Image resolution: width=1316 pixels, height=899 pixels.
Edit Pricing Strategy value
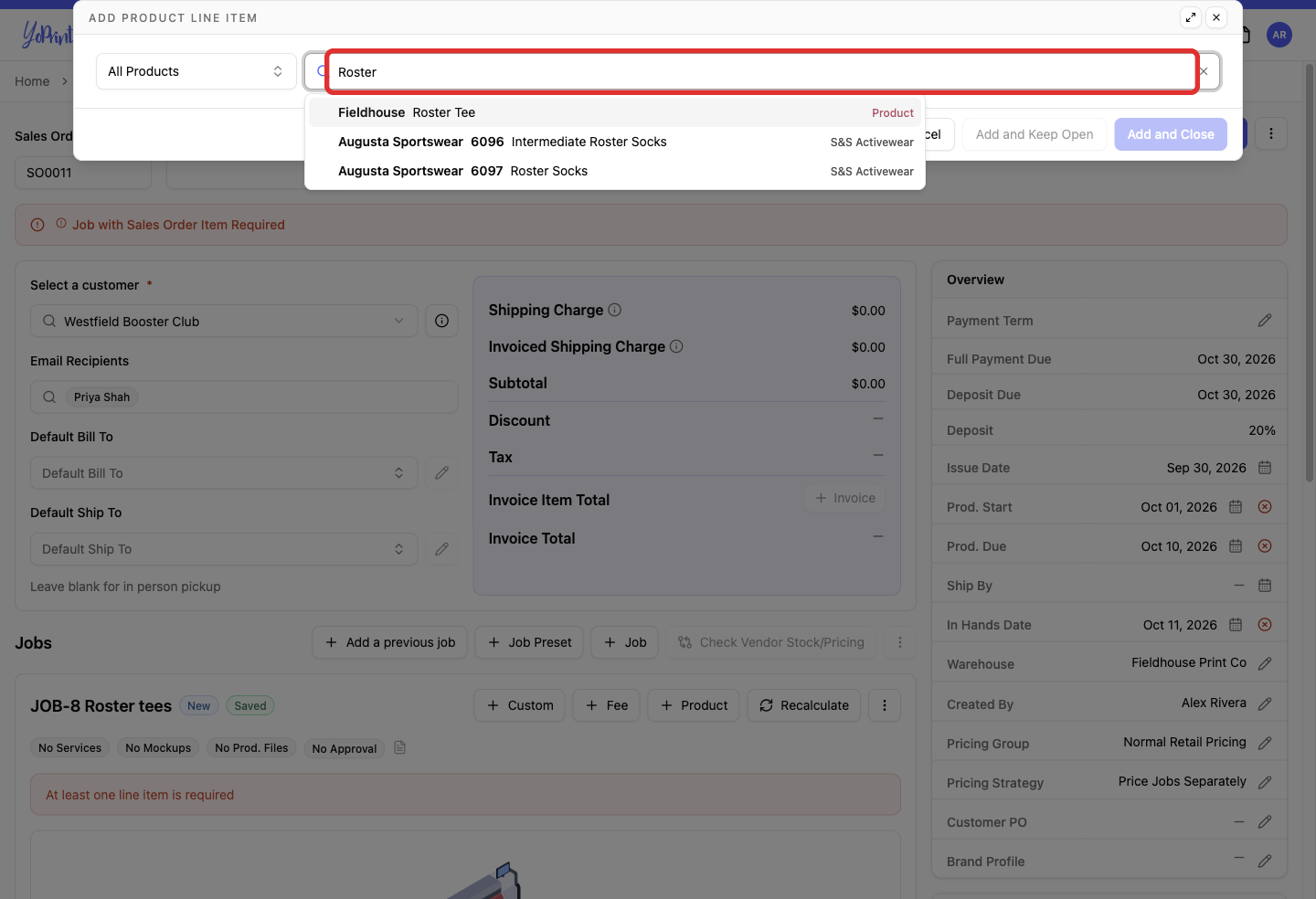(1265, 782)
